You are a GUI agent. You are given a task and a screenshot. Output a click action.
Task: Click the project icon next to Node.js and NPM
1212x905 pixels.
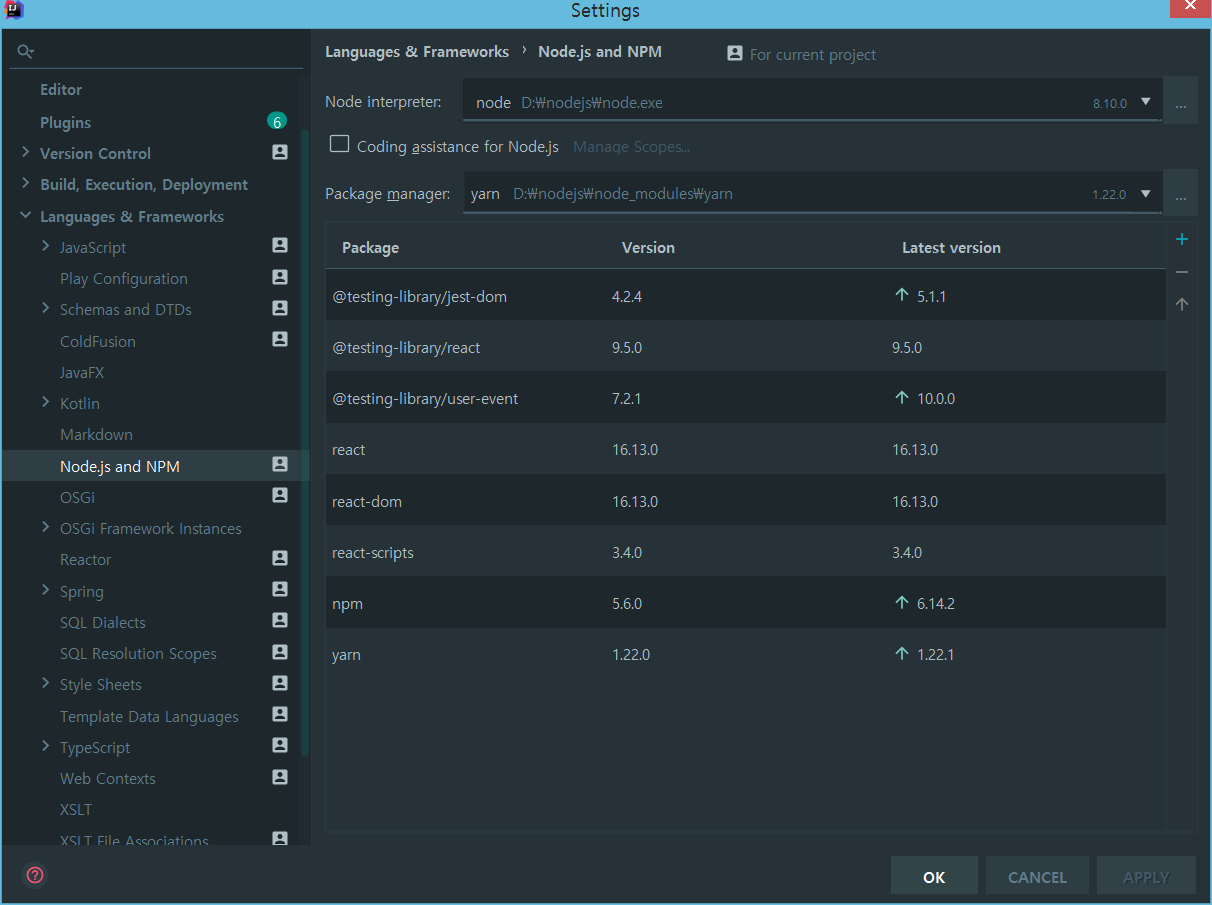(x=280, y=465)
